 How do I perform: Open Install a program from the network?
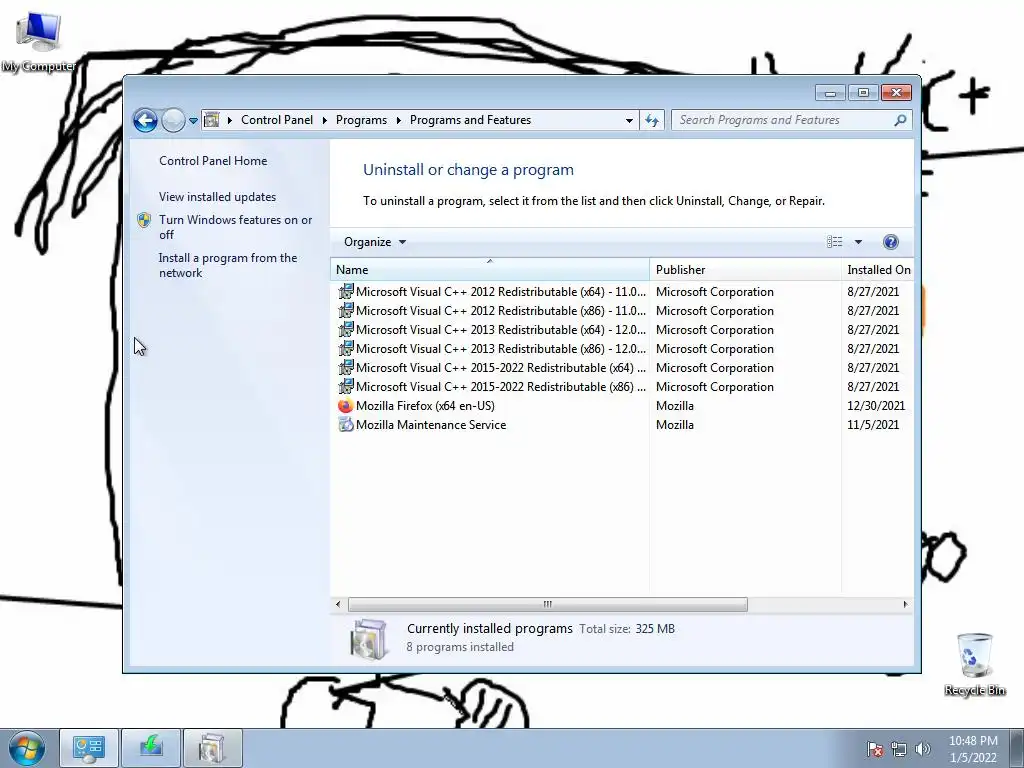228,265
